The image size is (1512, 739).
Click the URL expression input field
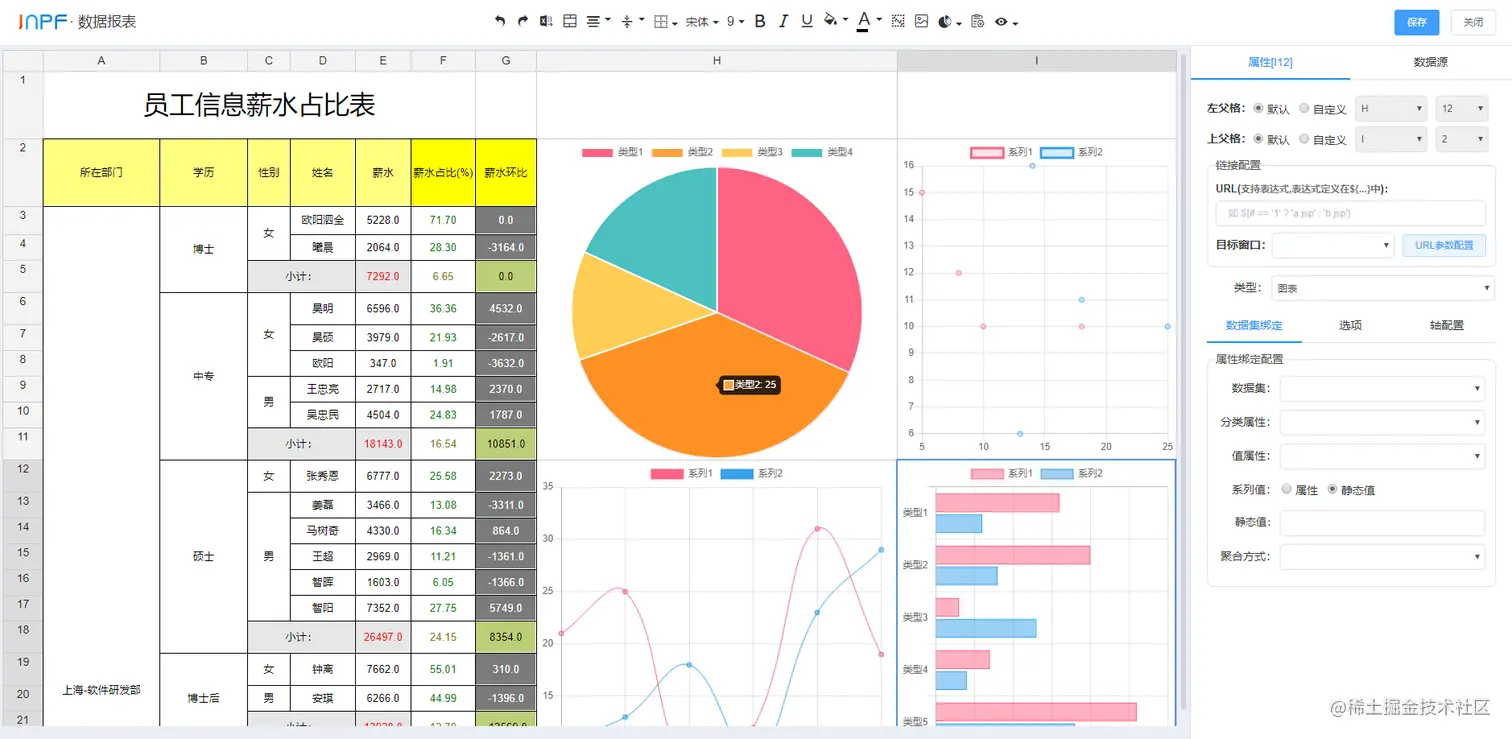coord(1350,213)
